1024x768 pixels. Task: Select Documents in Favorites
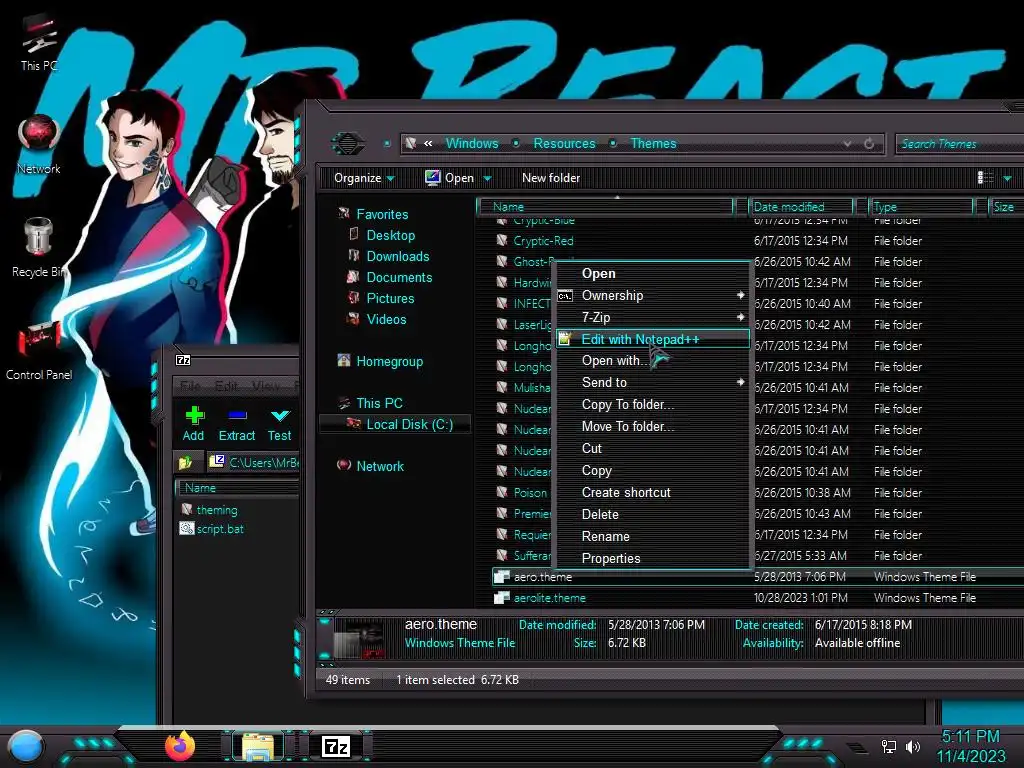tap(399, 277)
